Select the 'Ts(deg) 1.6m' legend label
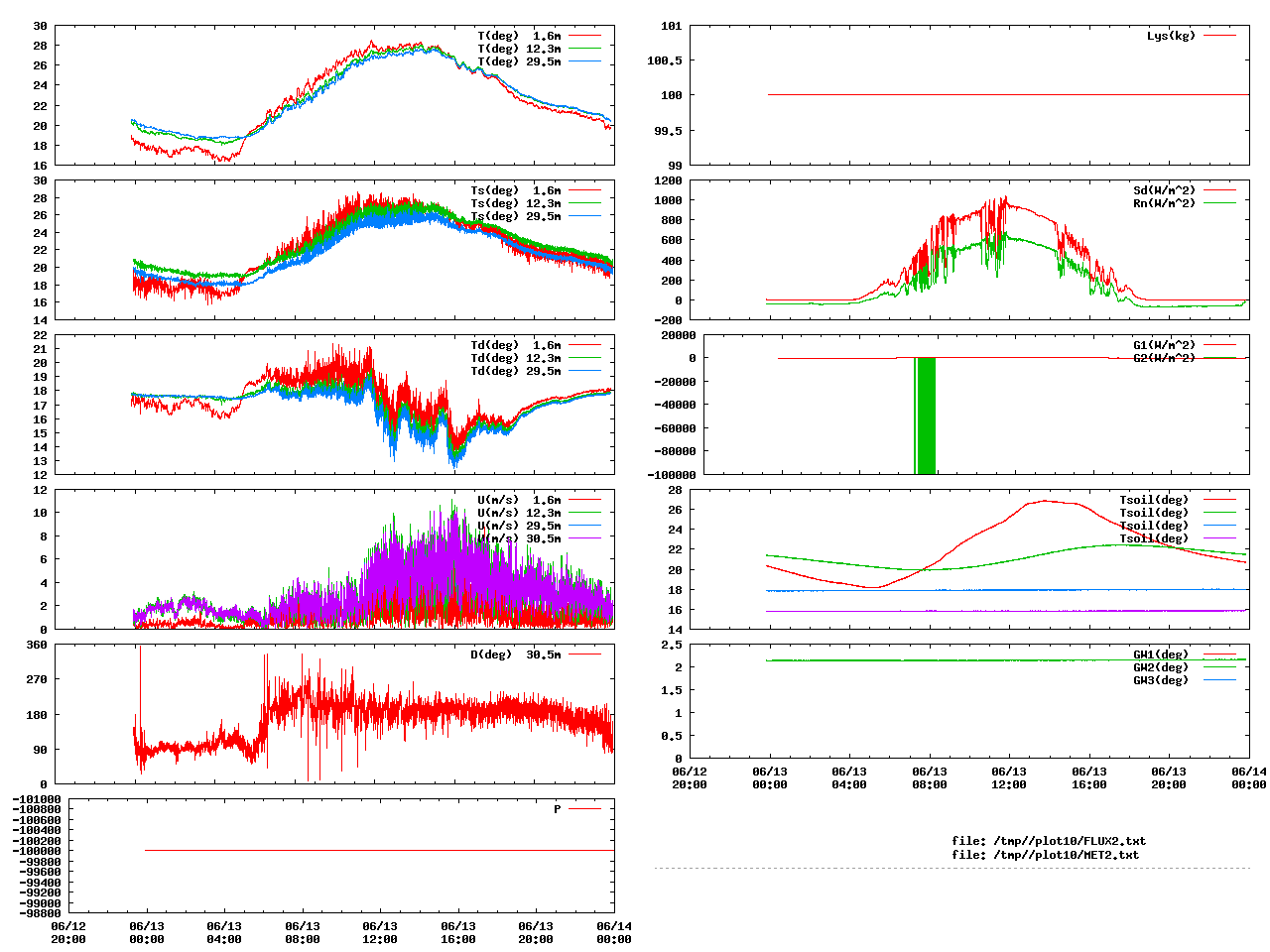Screen dimensions: 1270x952 click(515, 190)
